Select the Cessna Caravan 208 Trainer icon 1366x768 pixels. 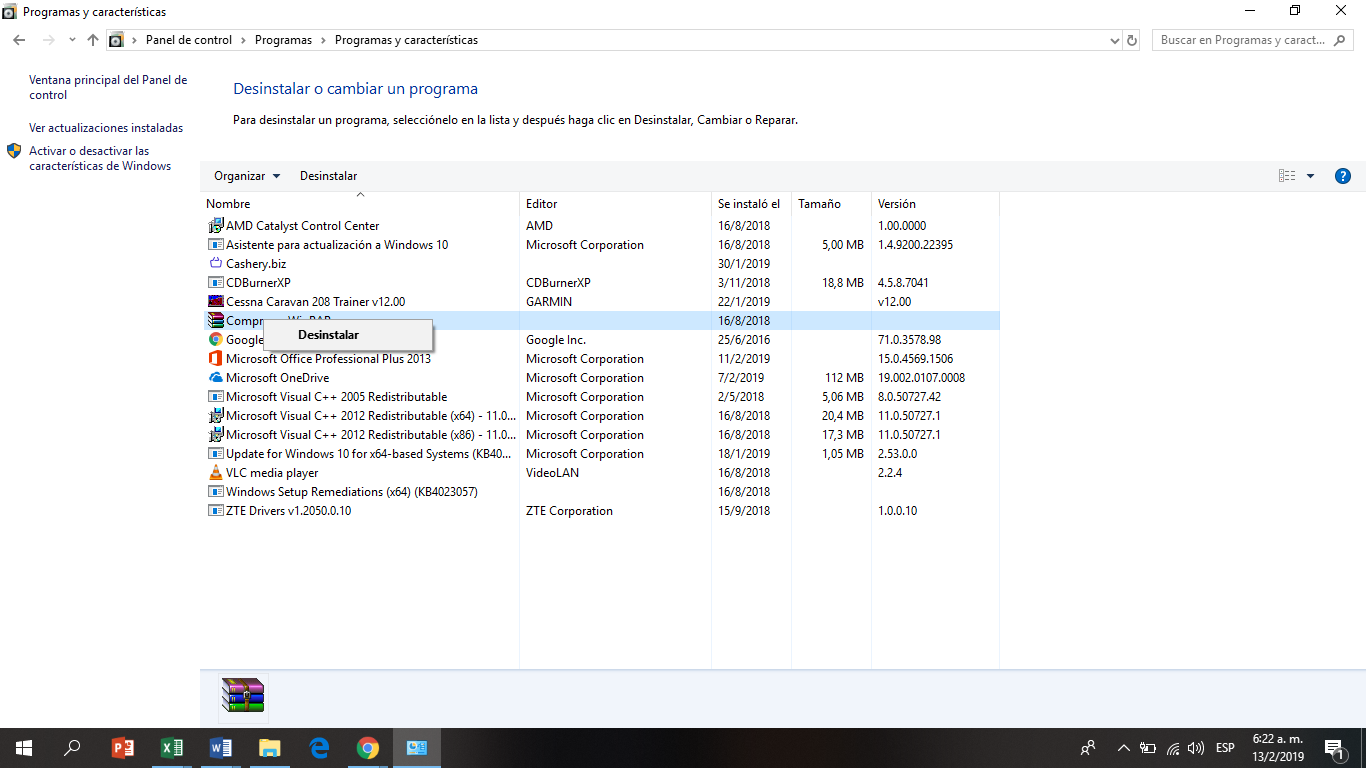(215, 302)
